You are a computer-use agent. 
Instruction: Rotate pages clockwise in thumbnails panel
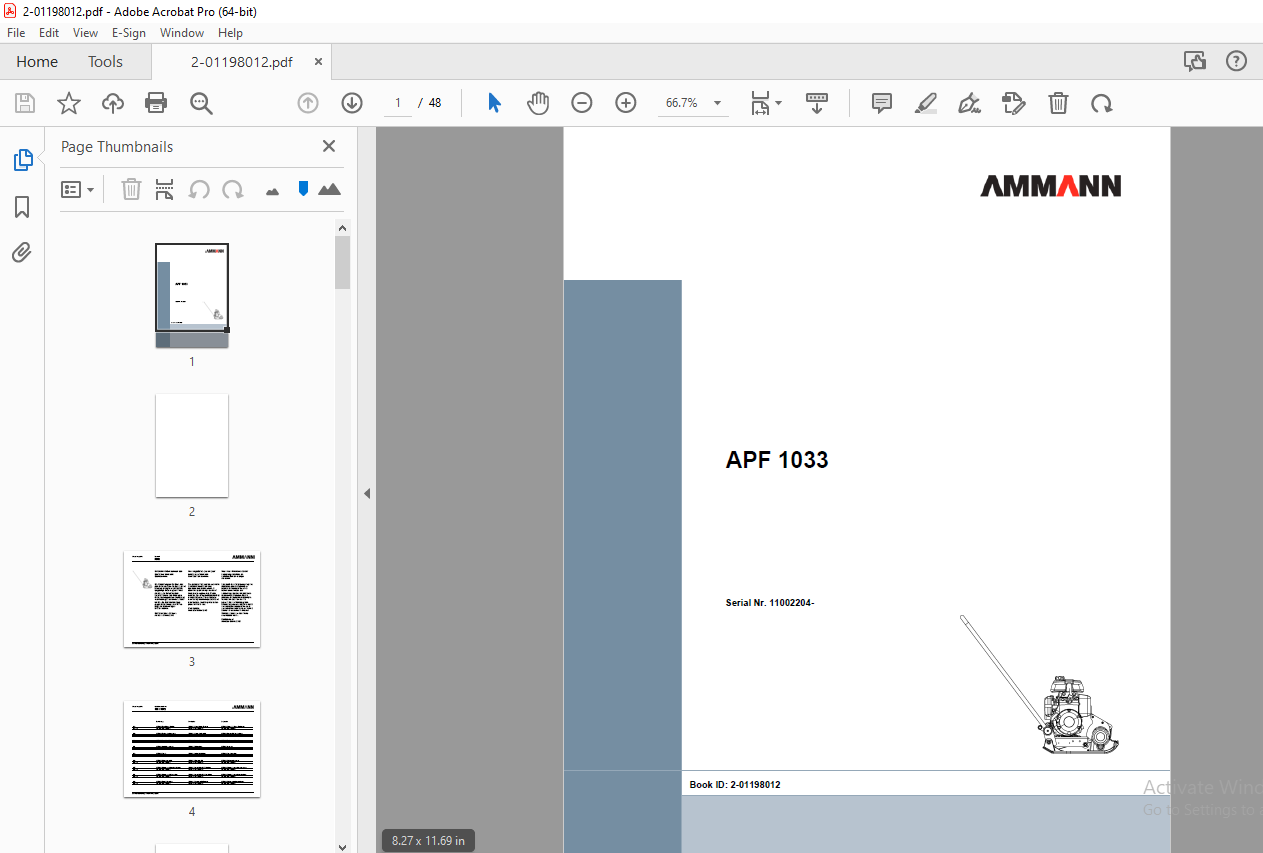[233, 189]
